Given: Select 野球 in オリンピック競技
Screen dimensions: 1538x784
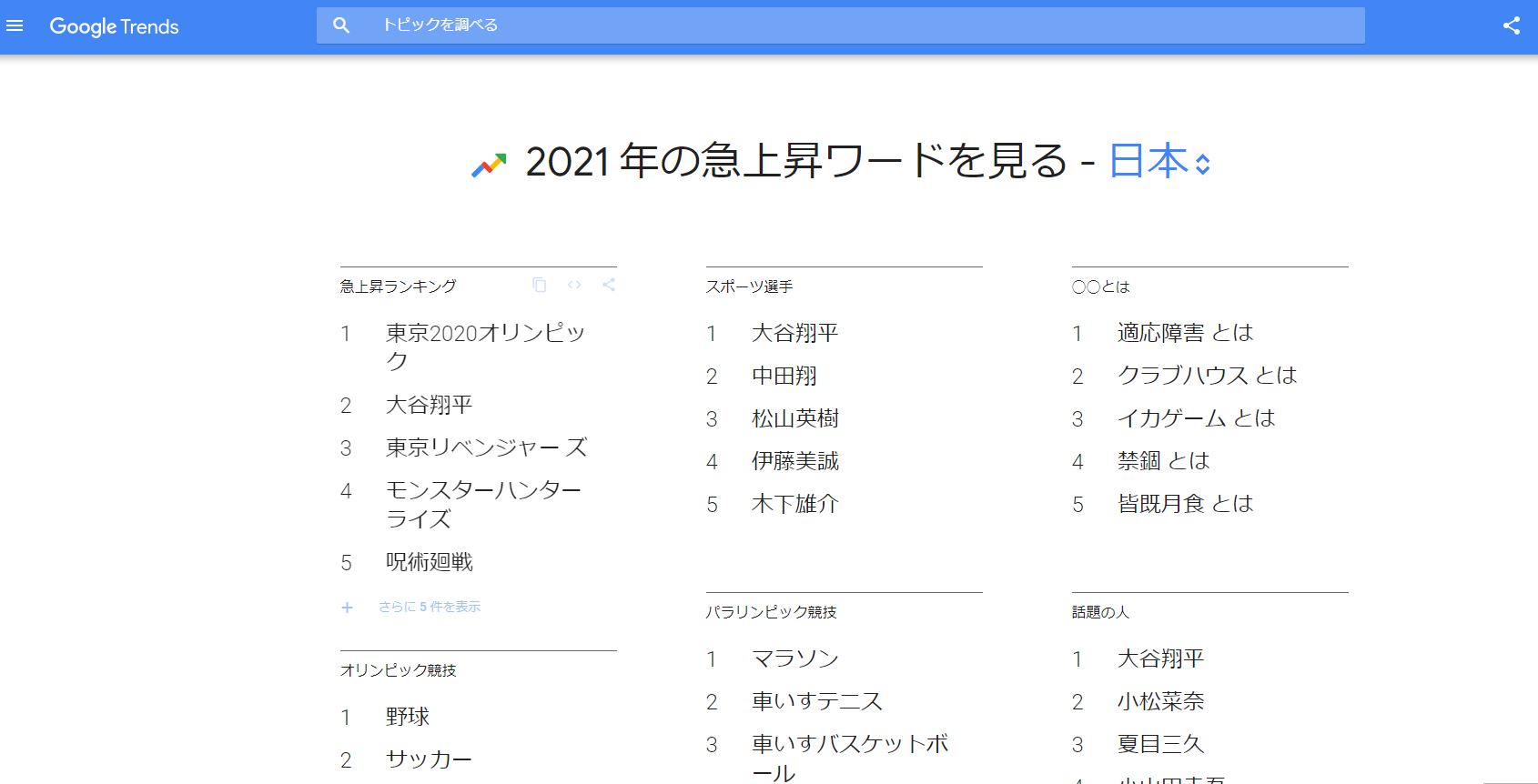Looking at the screenshot, I should coord(408,717).
